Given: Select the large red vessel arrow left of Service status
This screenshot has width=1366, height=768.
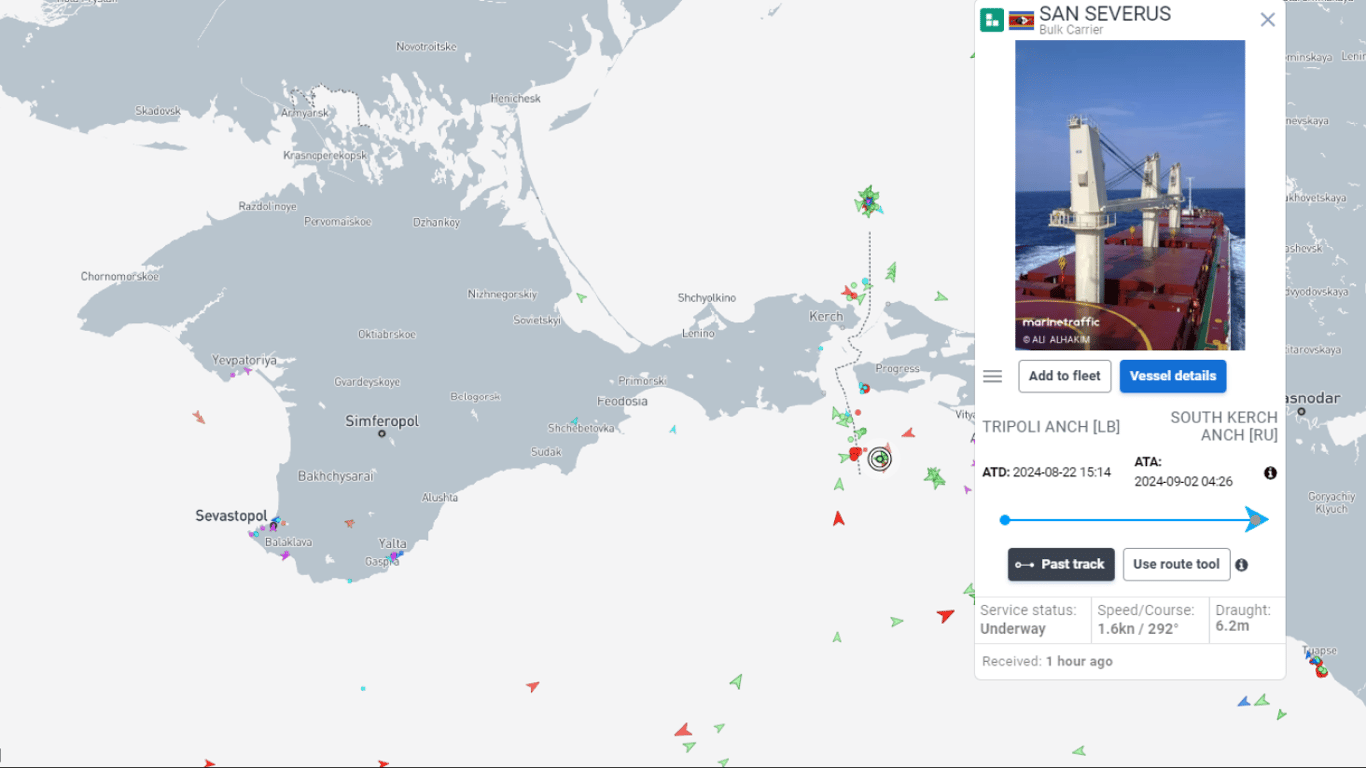Looking at the screenshot, I should click(945, 615).
